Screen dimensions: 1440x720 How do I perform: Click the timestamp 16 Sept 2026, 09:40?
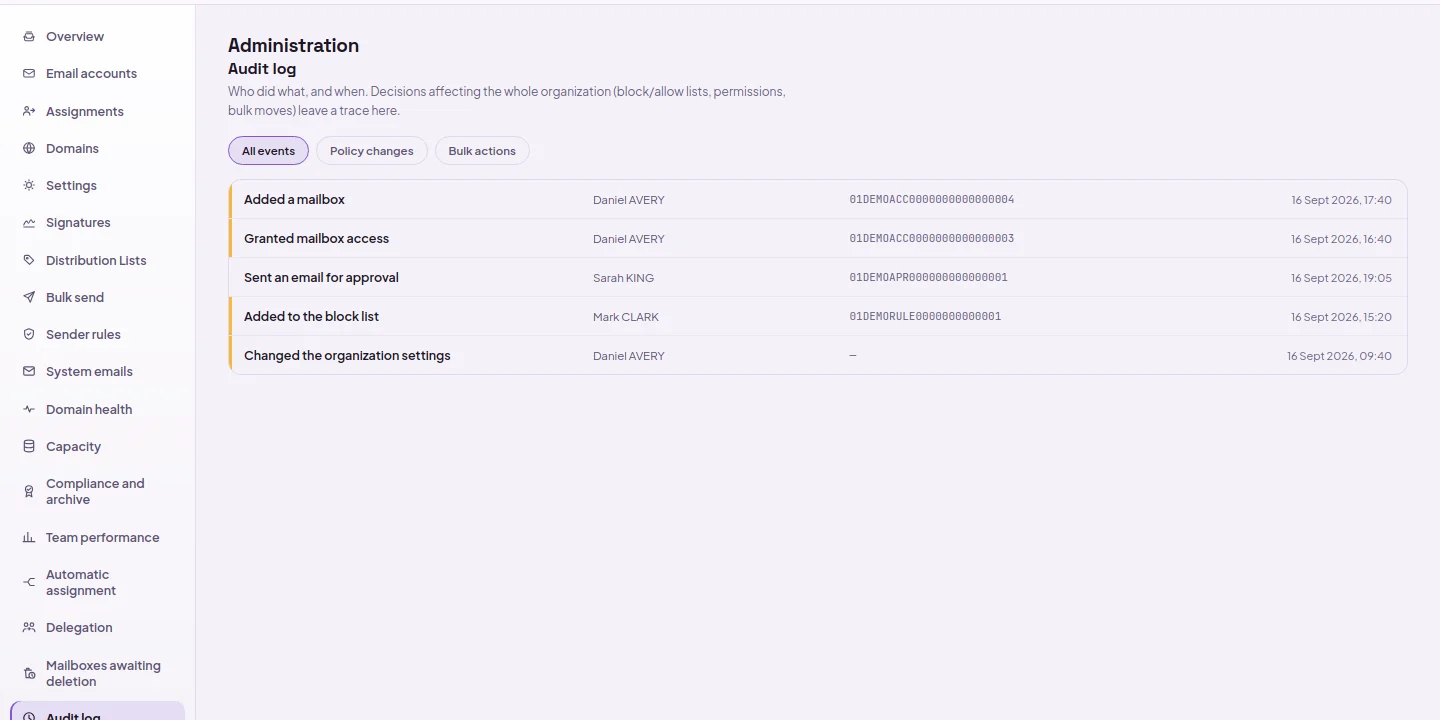(1339, 356)
